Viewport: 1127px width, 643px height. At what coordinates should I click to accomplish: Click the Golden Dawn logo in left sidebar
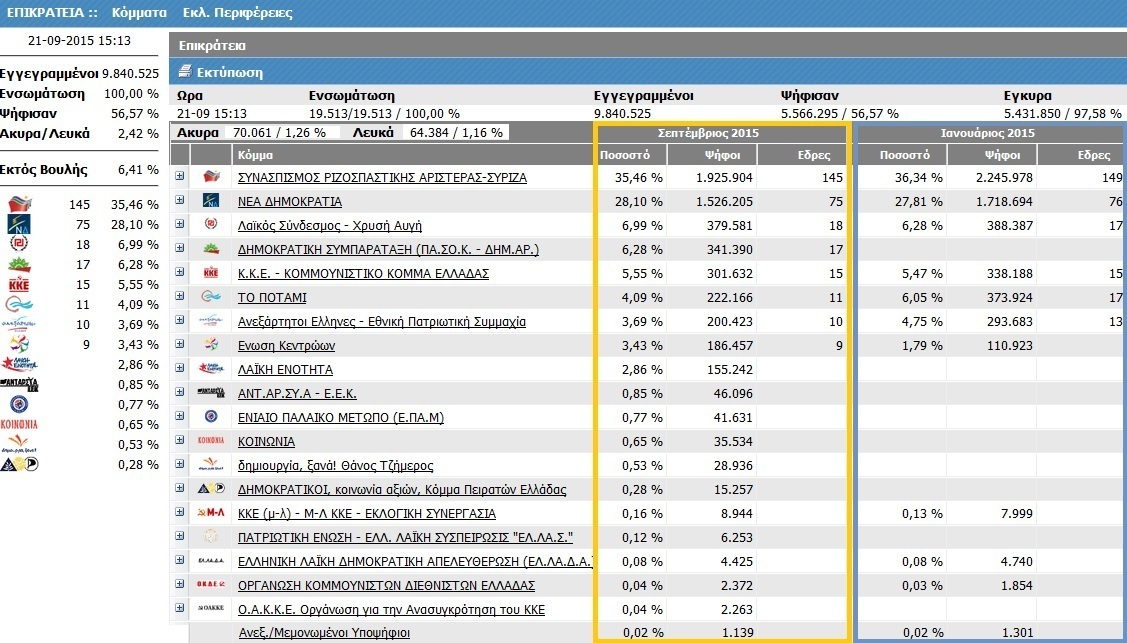coord(19,244)
